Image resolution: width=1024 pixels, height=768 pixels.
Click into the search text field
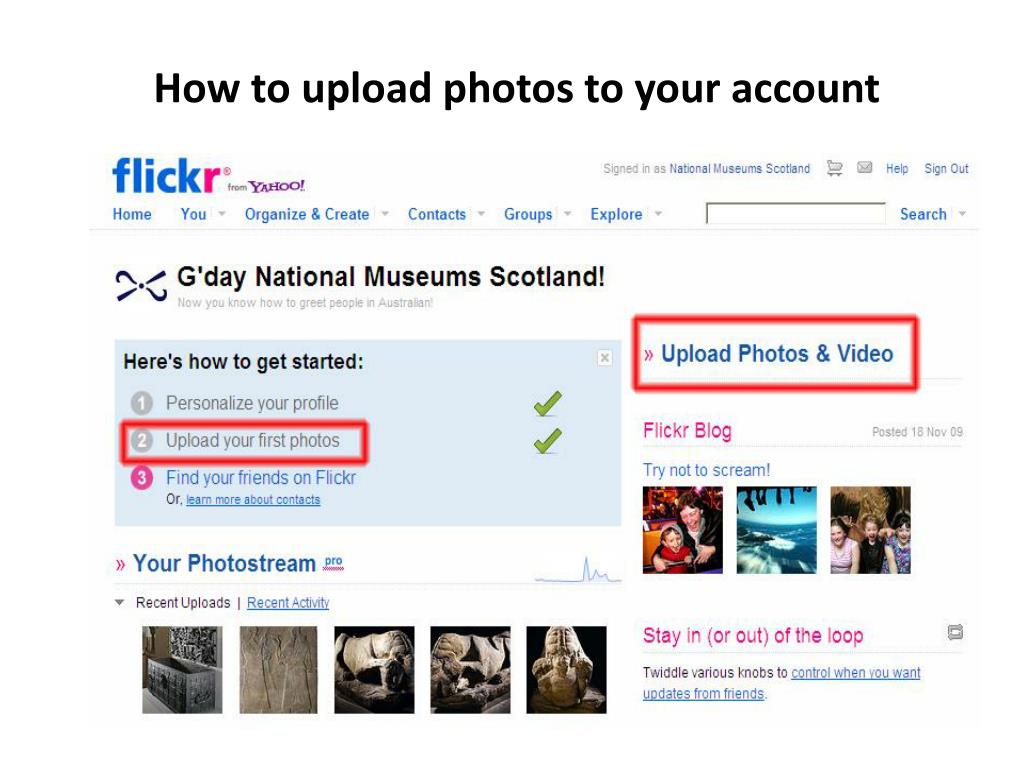coord(795,214)
